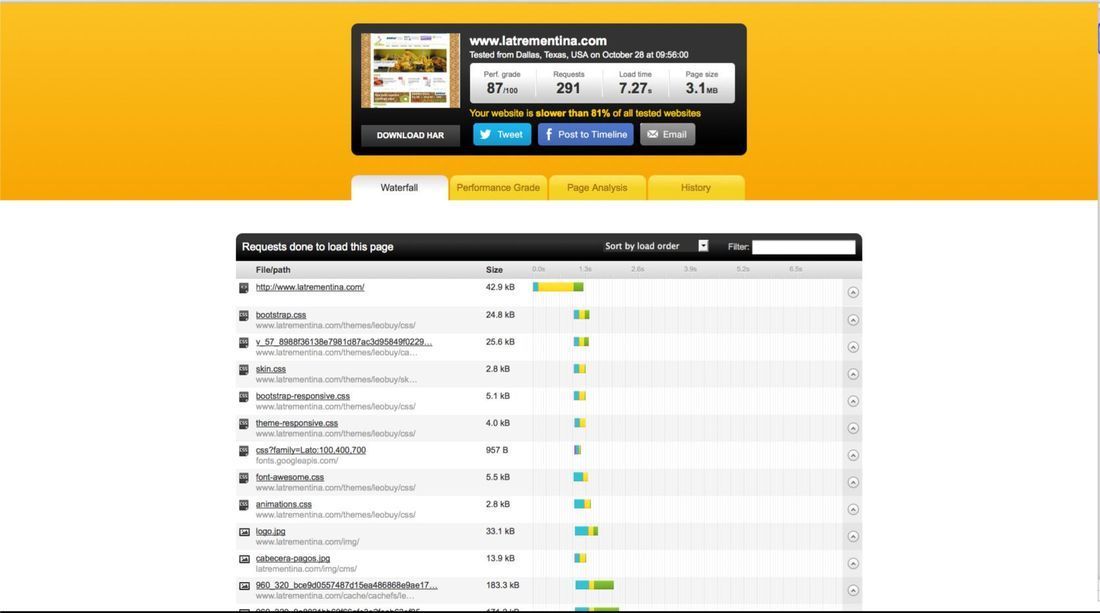Click the Email share button
Viewport: 1100px width, 613px height.
click(667, 134)
